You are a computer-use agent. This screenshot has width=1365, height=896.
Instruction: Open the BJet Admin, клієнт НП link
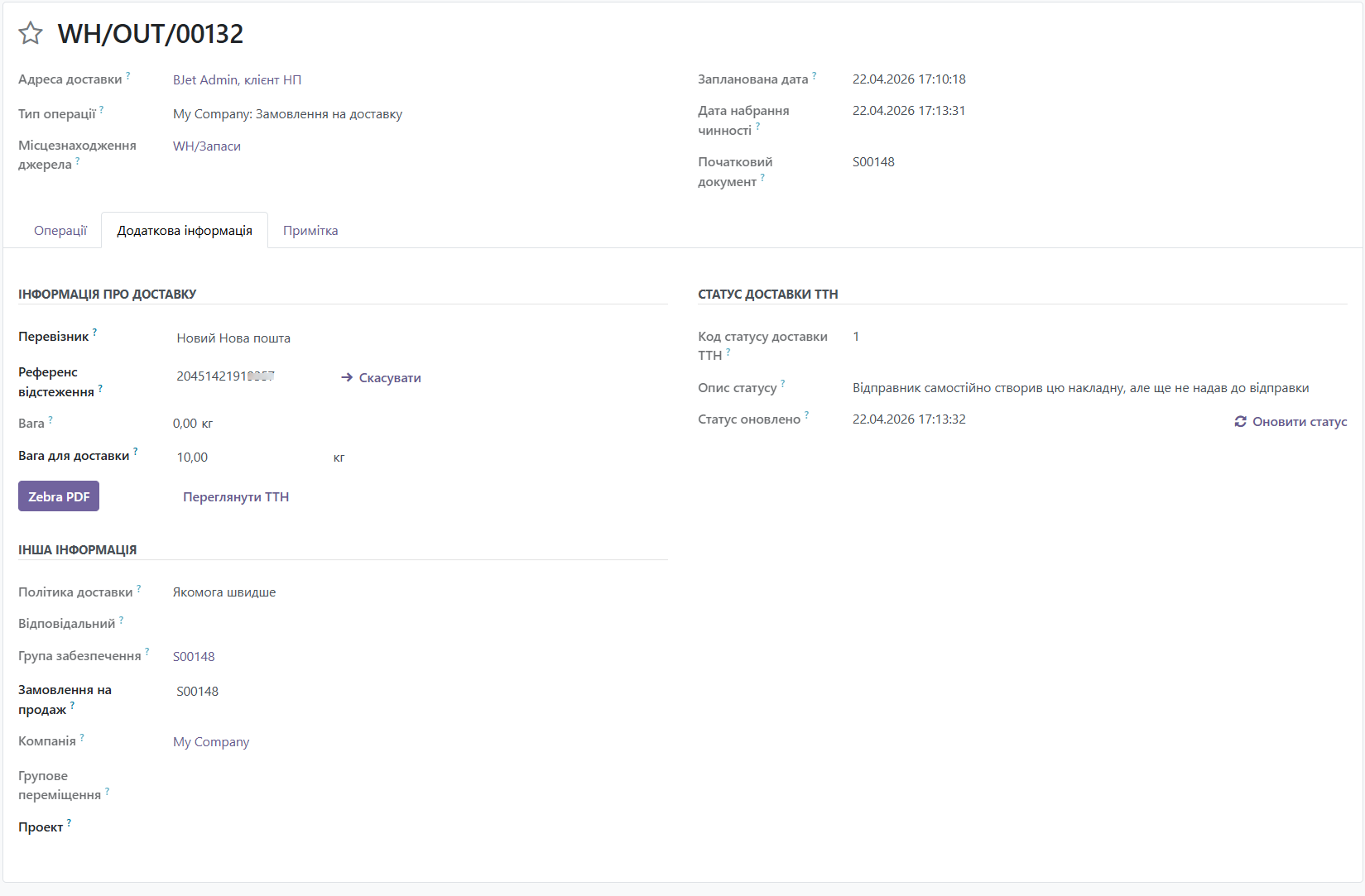click(237, 80)
